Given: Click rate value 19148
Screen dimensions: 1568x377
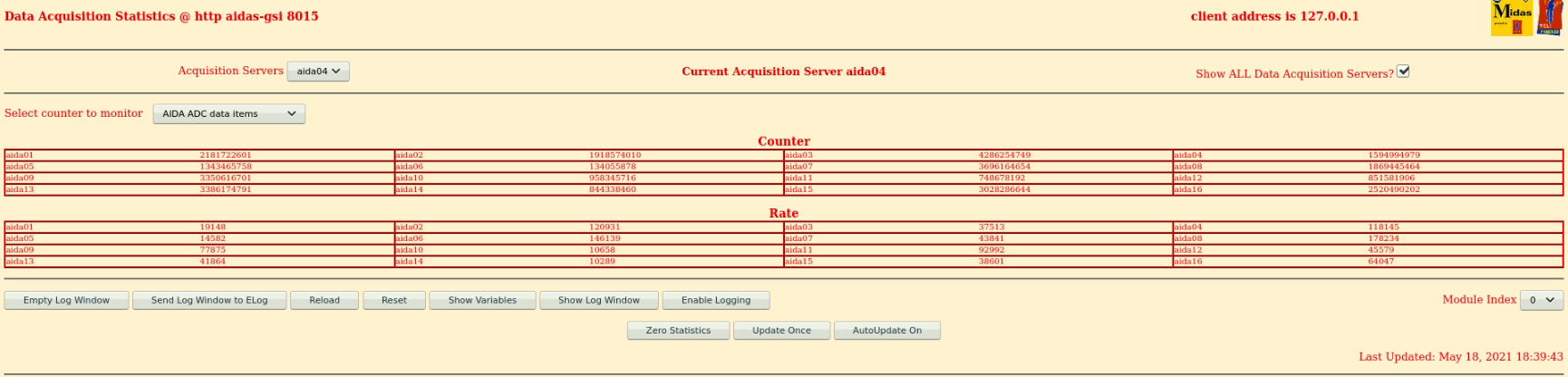Looking at the screenshot, I should (213, 227).
